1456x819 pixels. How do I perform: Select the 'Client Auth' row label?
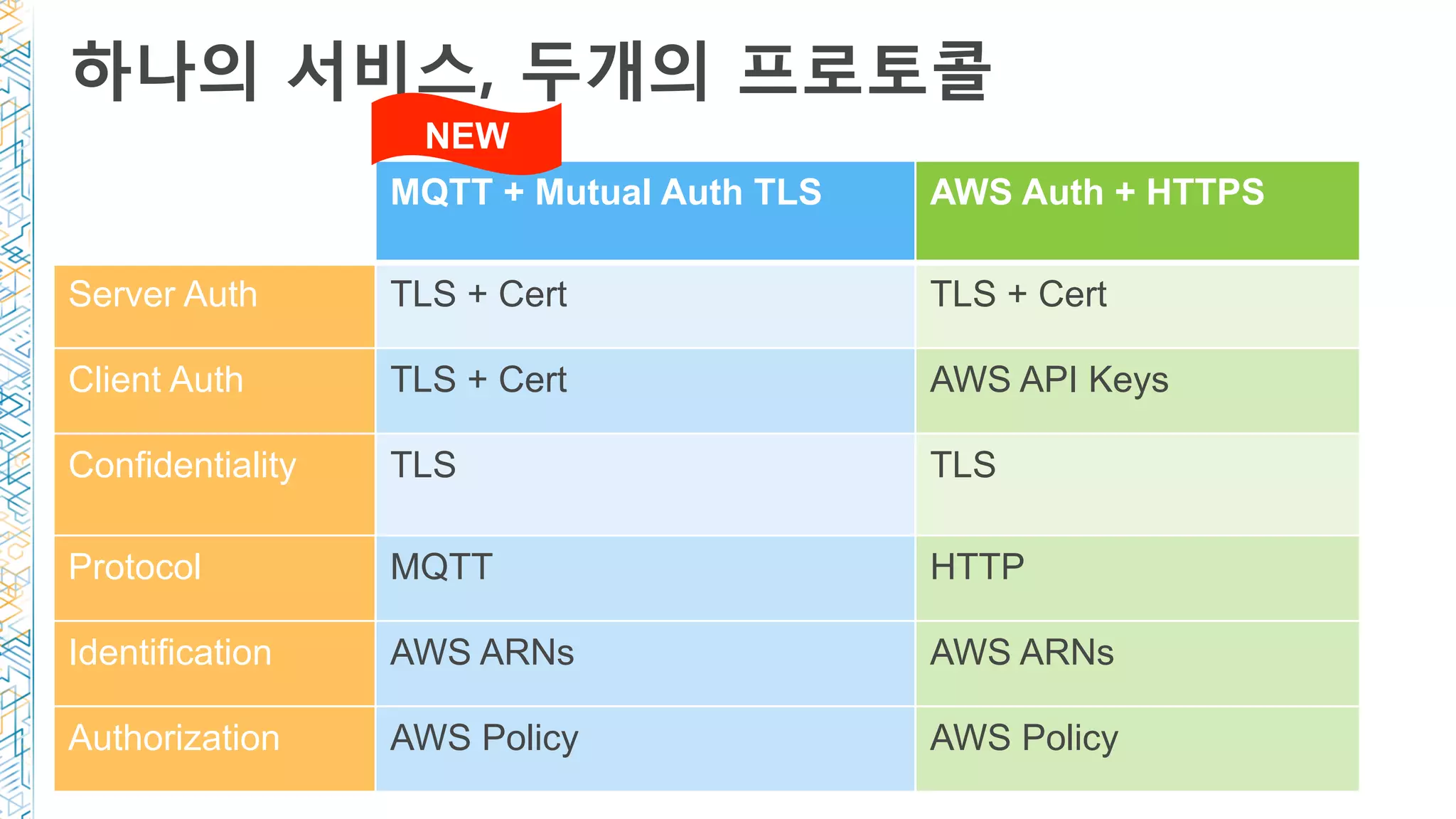(x=214, y=391)
